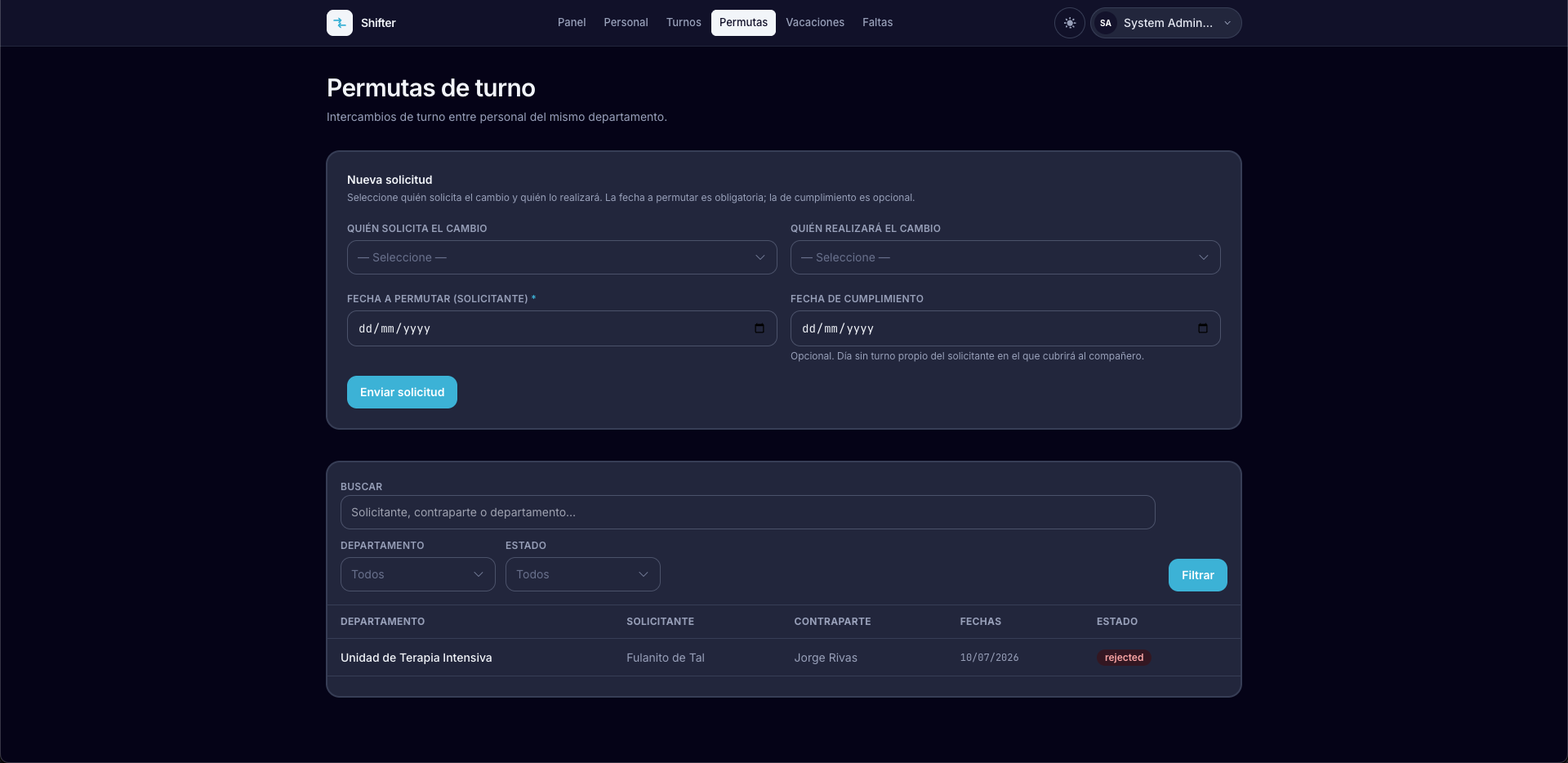This screenshot has width=1568, height=763.
Task: Focus the Fecha a permutar date field
Action: [x=562, y=328]
